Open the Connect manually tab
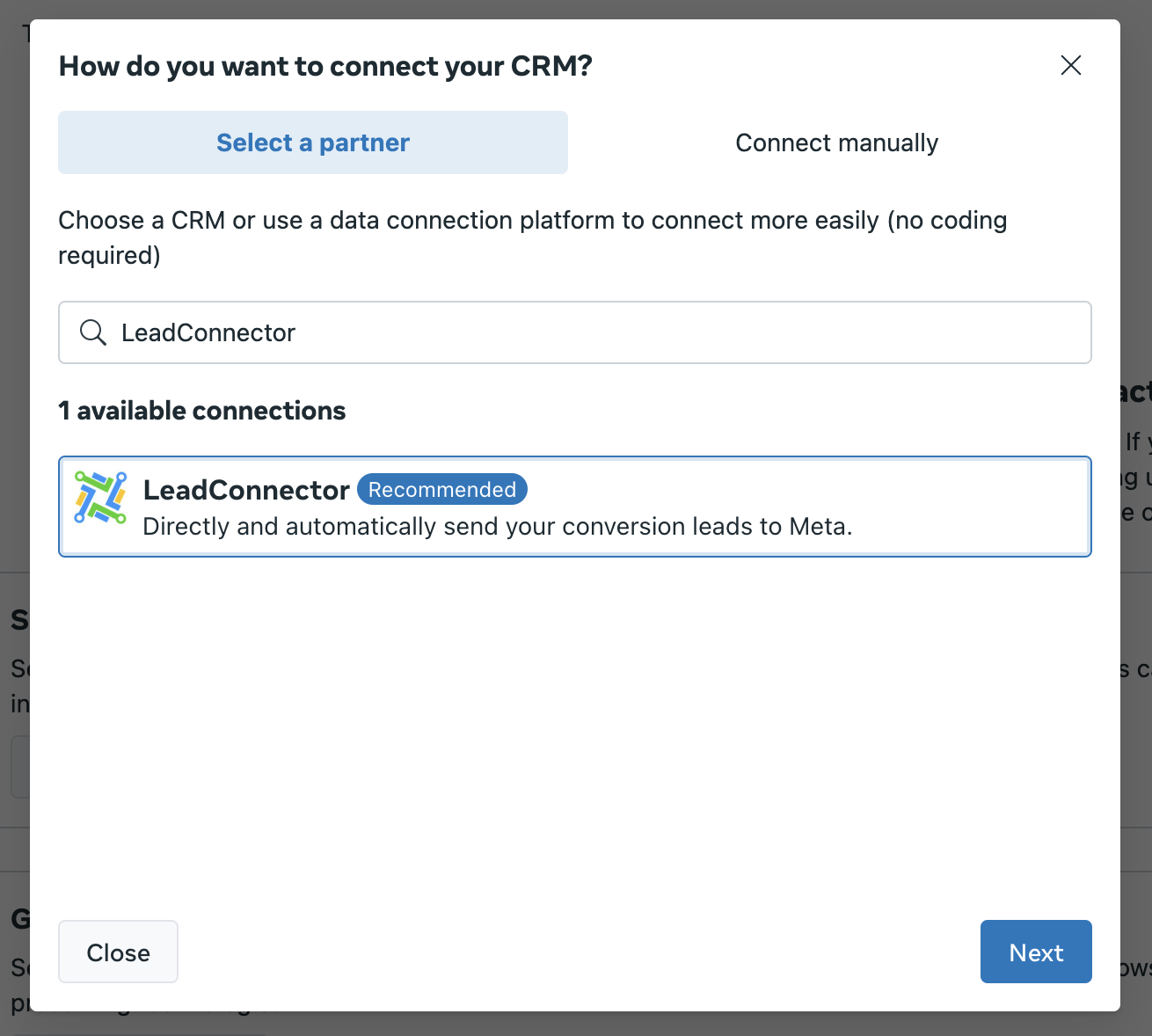Viewport: 1152px width, 1036px height. 836,142
